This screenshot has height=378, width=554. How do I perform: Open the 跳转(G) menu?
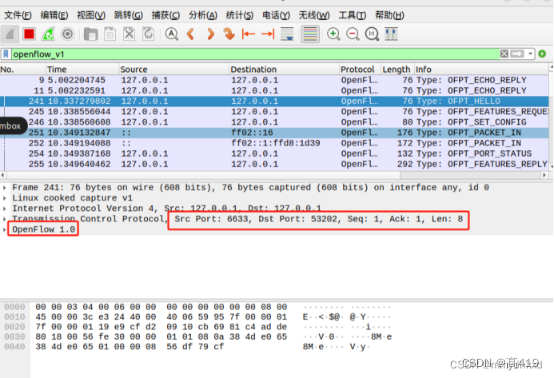[128, 15]
